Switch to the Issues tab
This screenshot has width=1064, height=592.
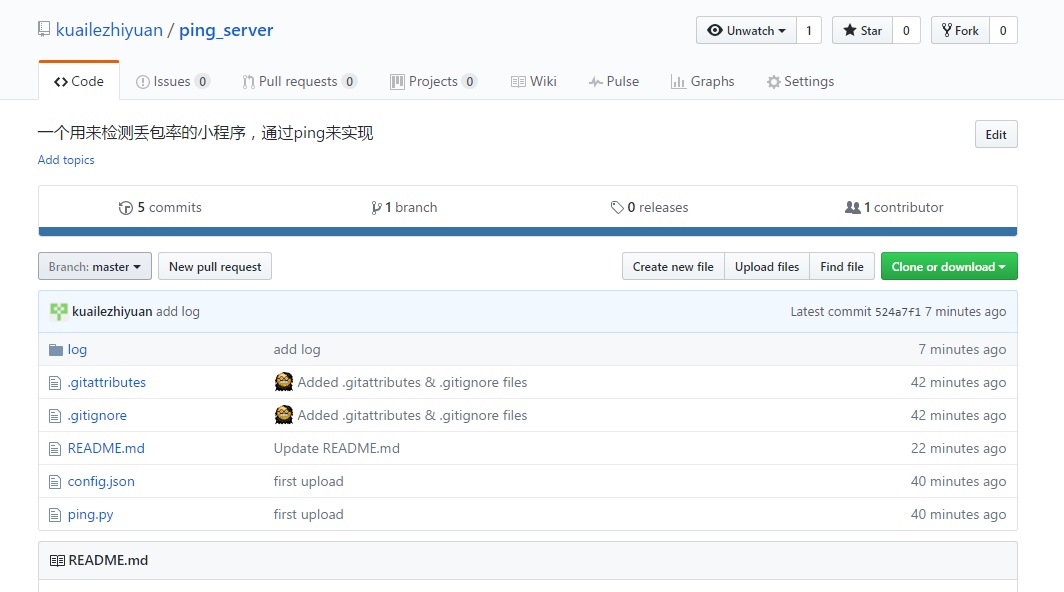click(172, 82)
